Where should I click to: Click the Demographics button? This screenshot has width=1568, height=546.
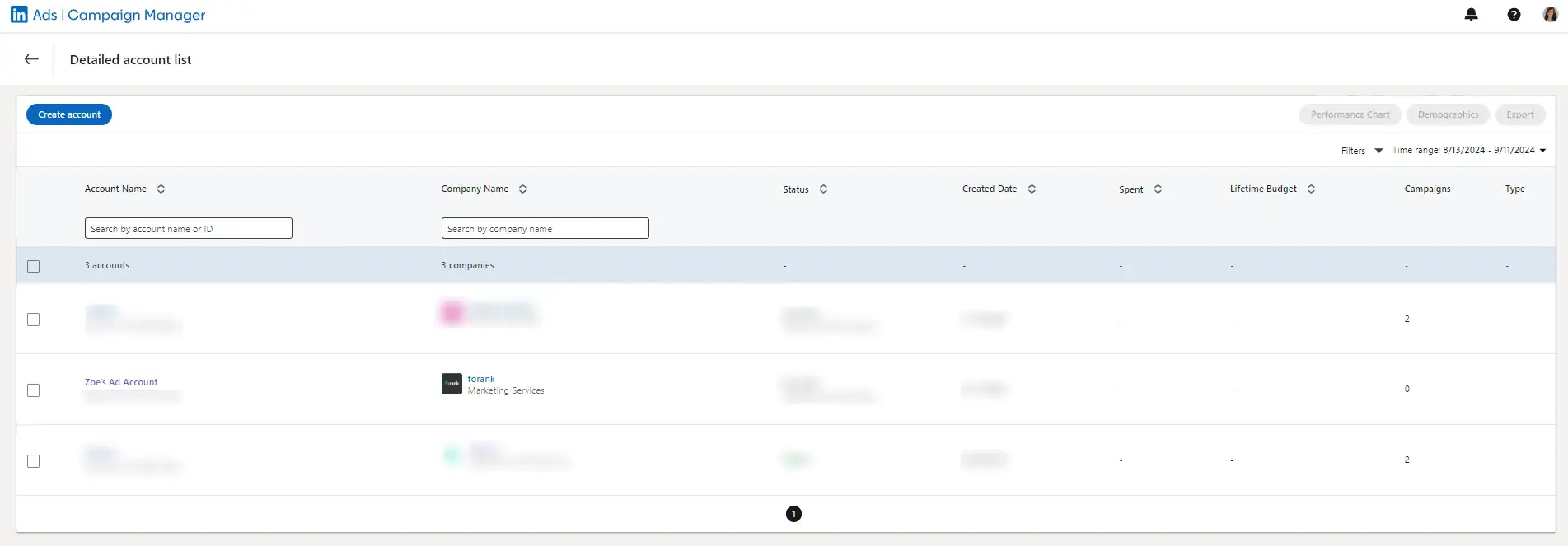tap(1448, 114)
